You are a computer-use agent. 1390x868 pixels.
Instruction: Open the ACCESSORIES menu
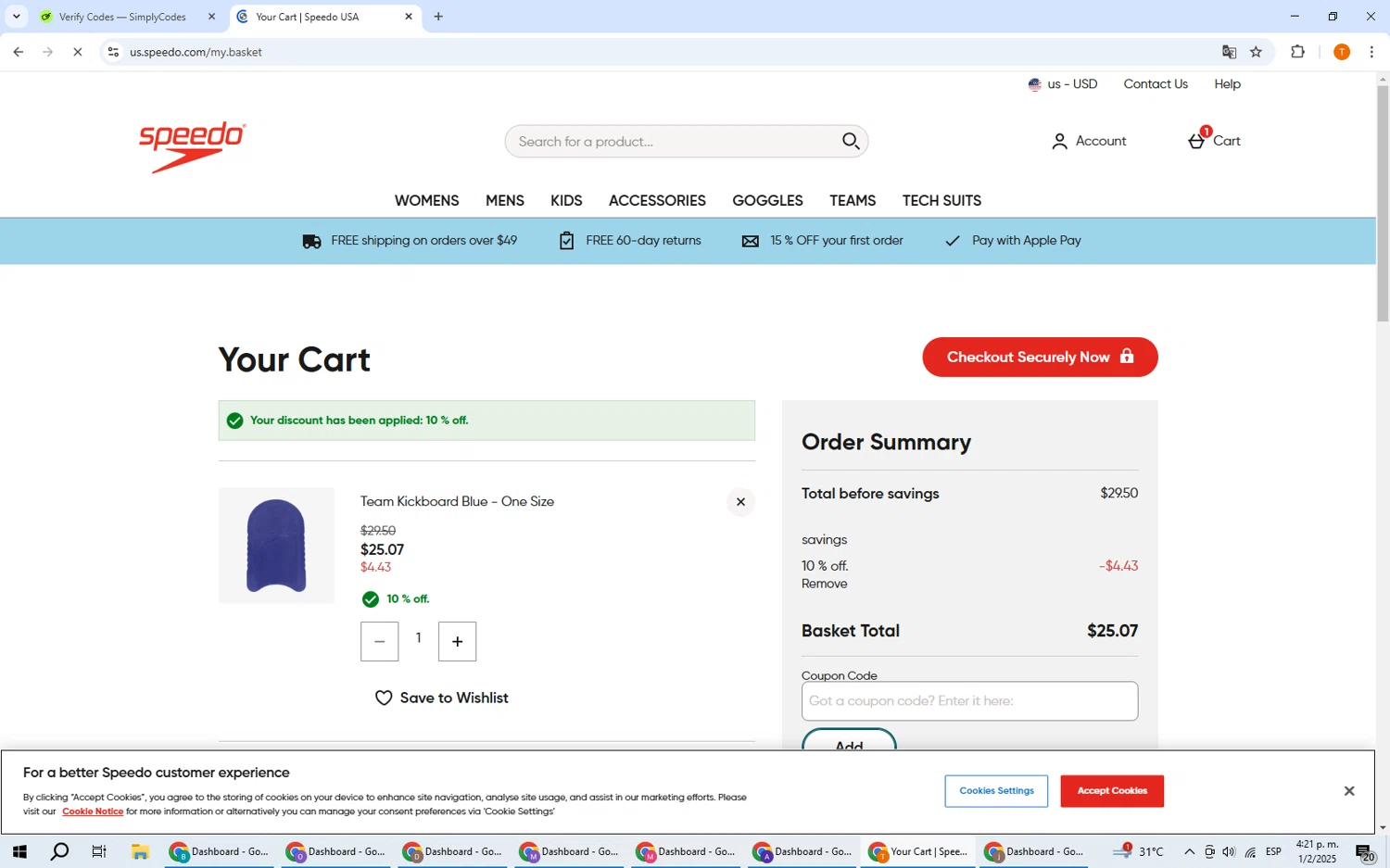pos(657,201)
